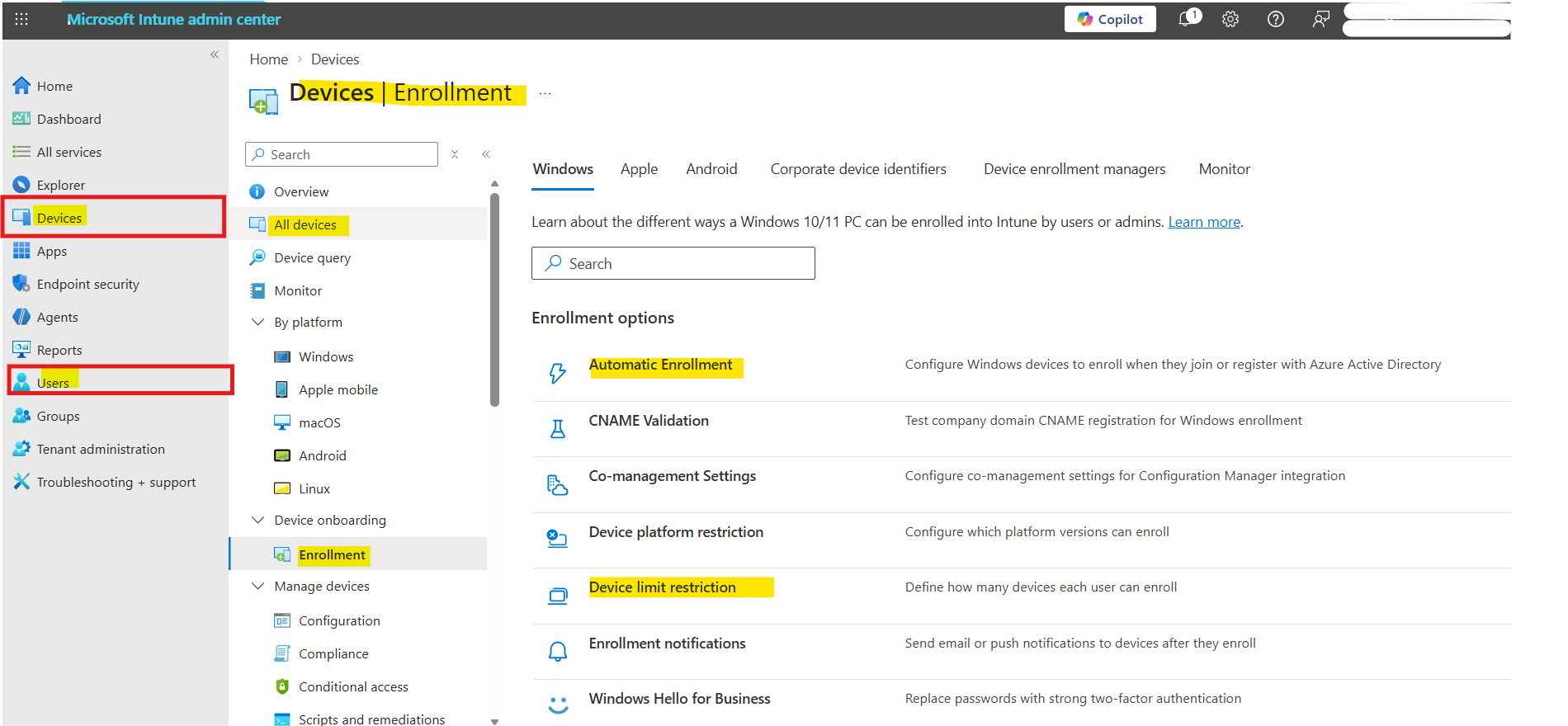Click the Agents icon in the sidebar
The width and height of the screenshot is (1568, 726).
pos(21,317)
